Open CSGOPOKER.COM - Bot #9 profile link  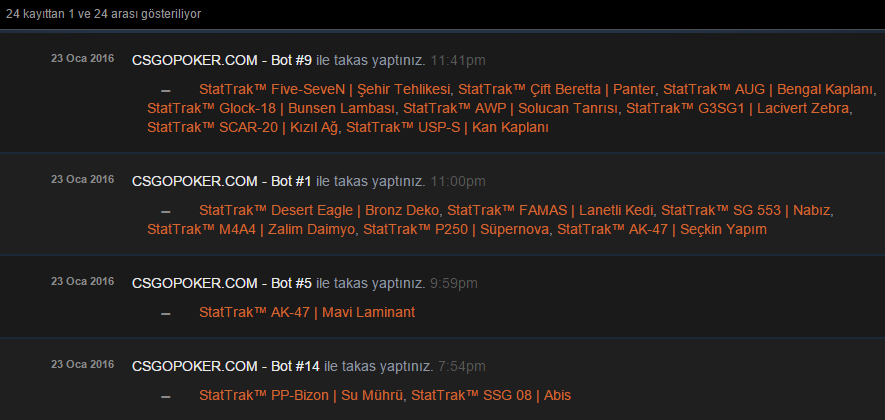[x=222, y=60]
